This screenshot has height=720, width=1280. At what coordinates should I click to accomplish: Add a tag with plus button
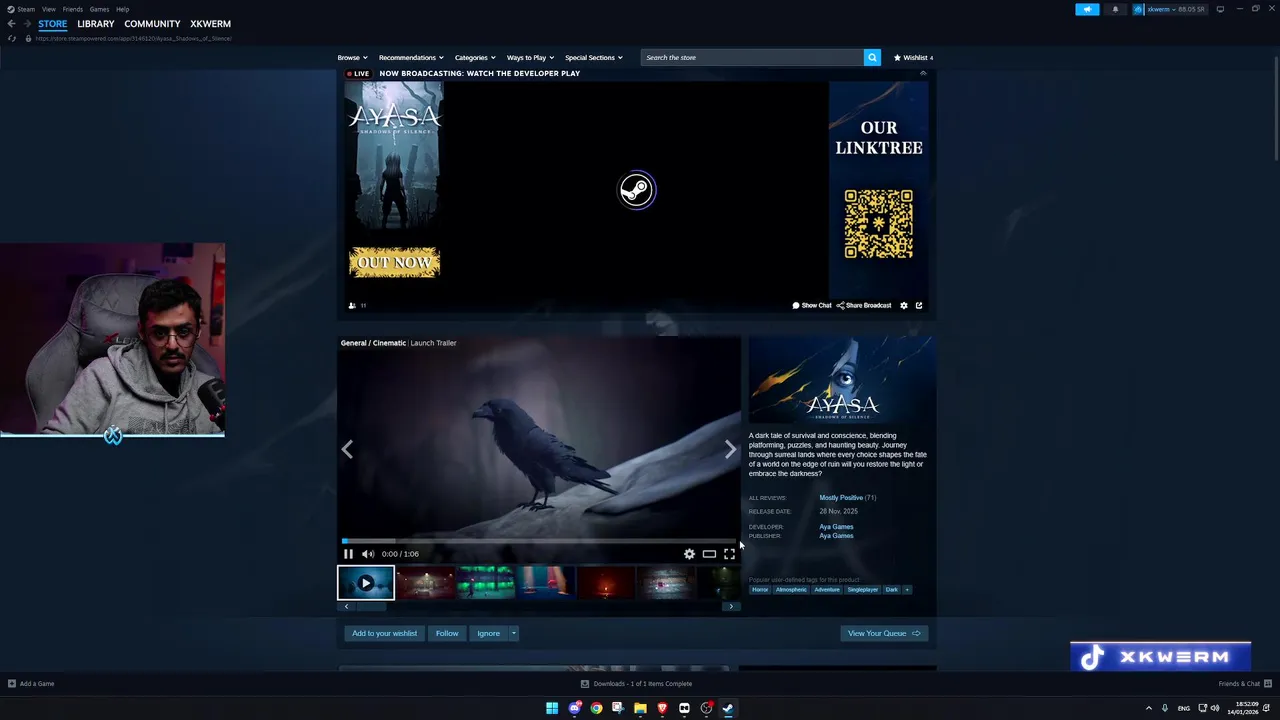pyautogui.click(x=907, y=590)
